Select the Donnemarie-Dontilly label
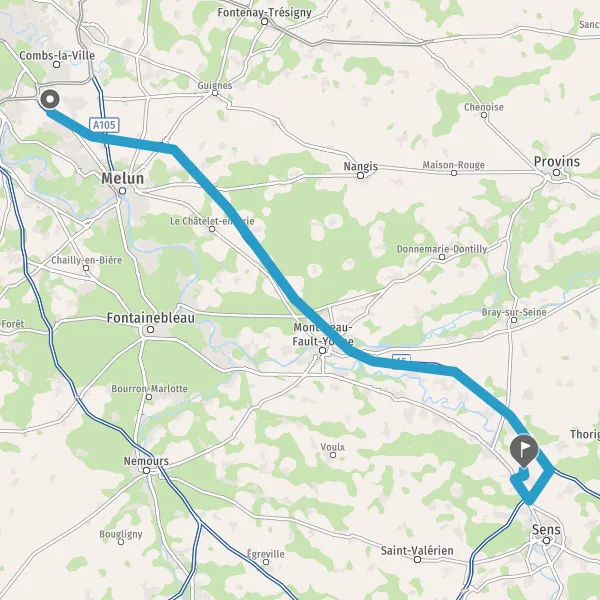 pyautogui.click(x=442, y=249)
